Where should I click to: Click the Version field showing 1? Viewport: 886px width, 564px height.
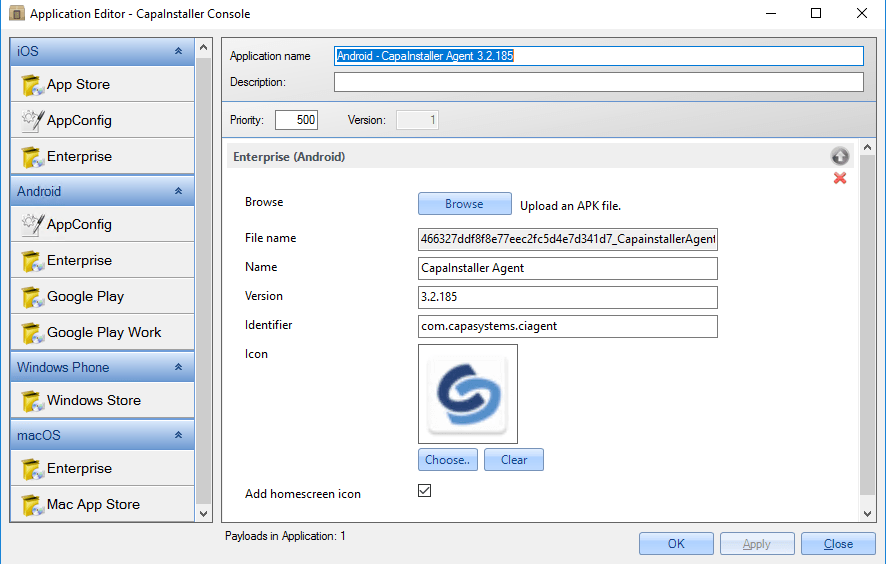tap(417, 120)
